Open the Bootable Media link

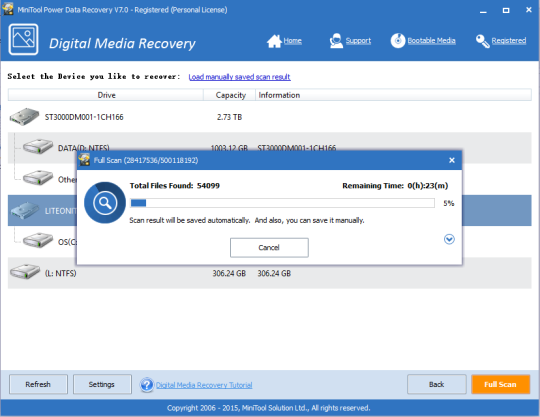[x=431, y=41]
